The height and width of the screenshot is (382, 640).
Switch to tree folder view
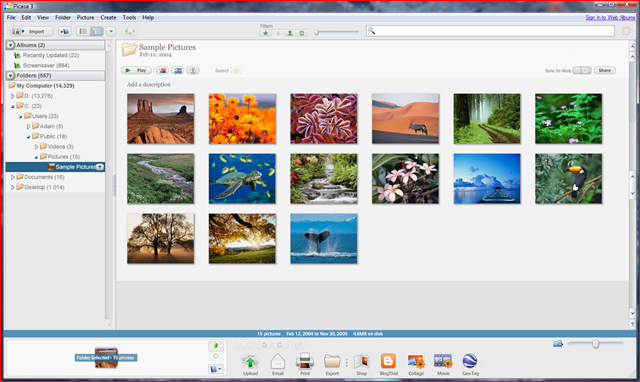tap(97, 31)
